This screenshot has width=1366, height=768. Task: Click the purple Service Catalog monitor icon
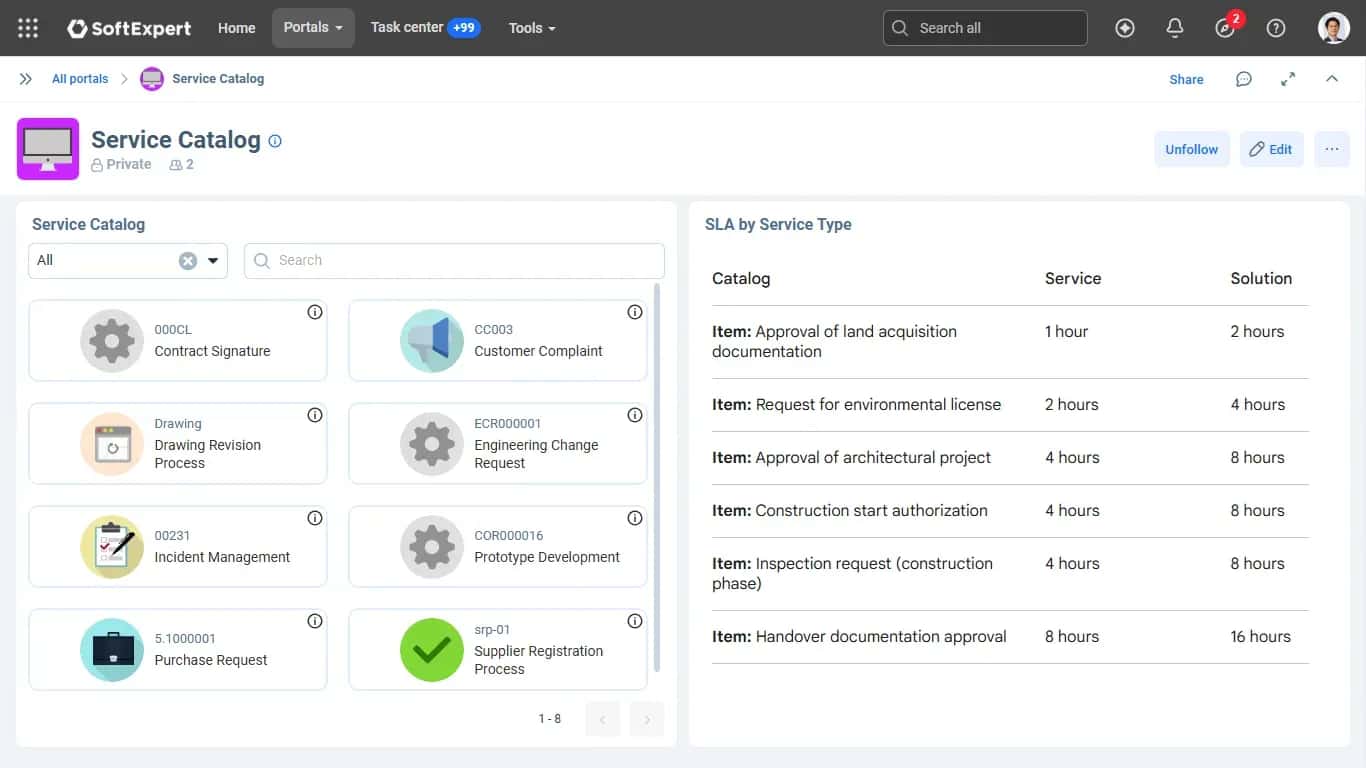(x=48, y=149)
